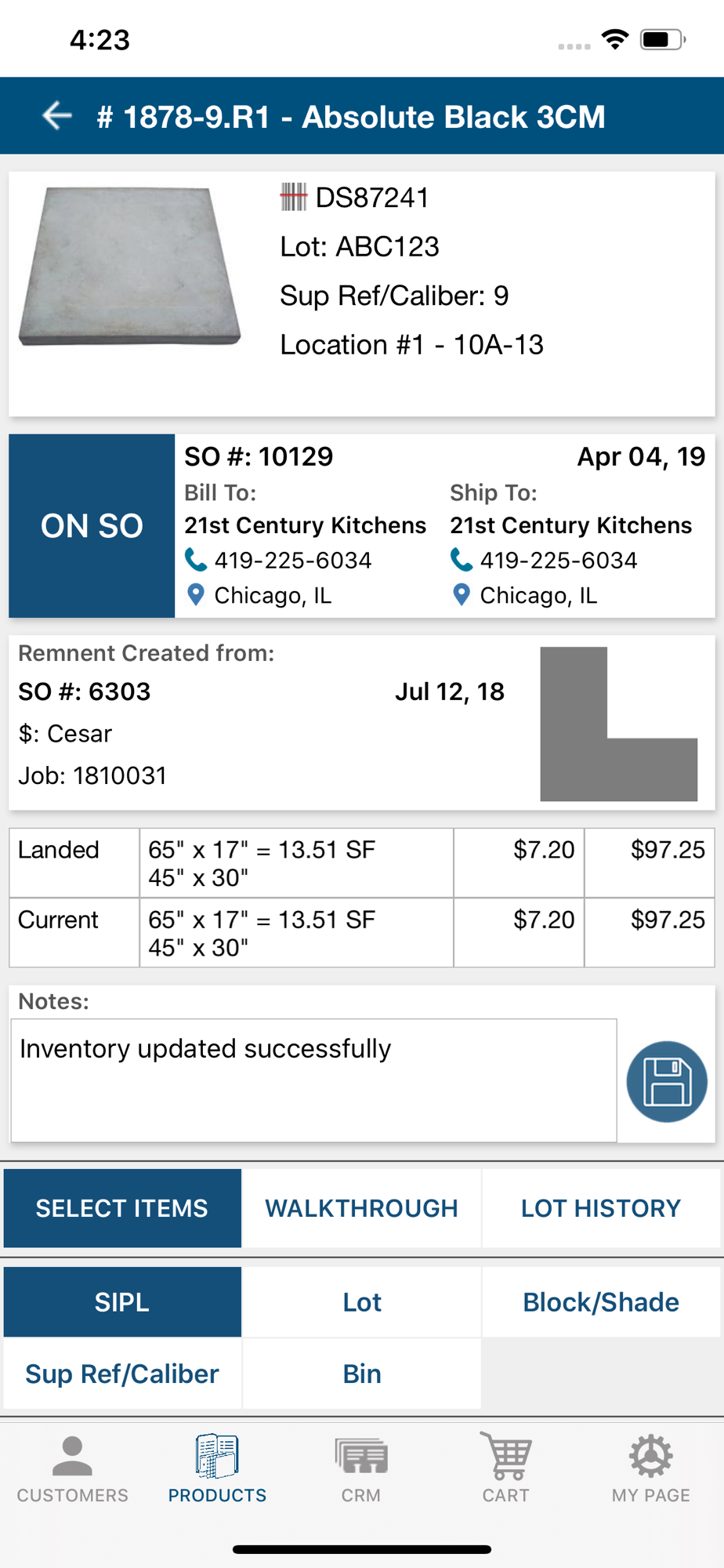Toggle the Block/Shade filter option

[601, 1302]
